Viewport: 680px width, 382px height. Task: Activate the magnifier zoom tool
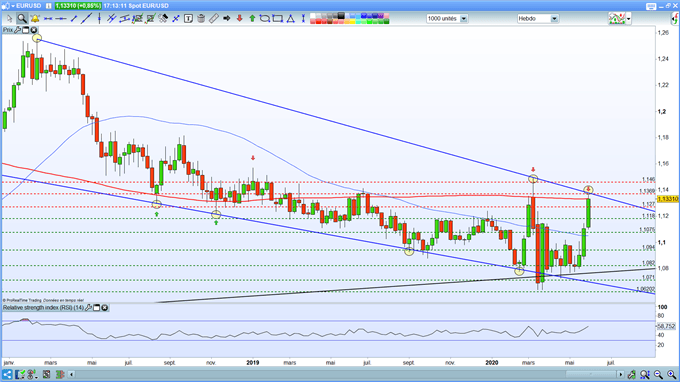click(22, 19)
